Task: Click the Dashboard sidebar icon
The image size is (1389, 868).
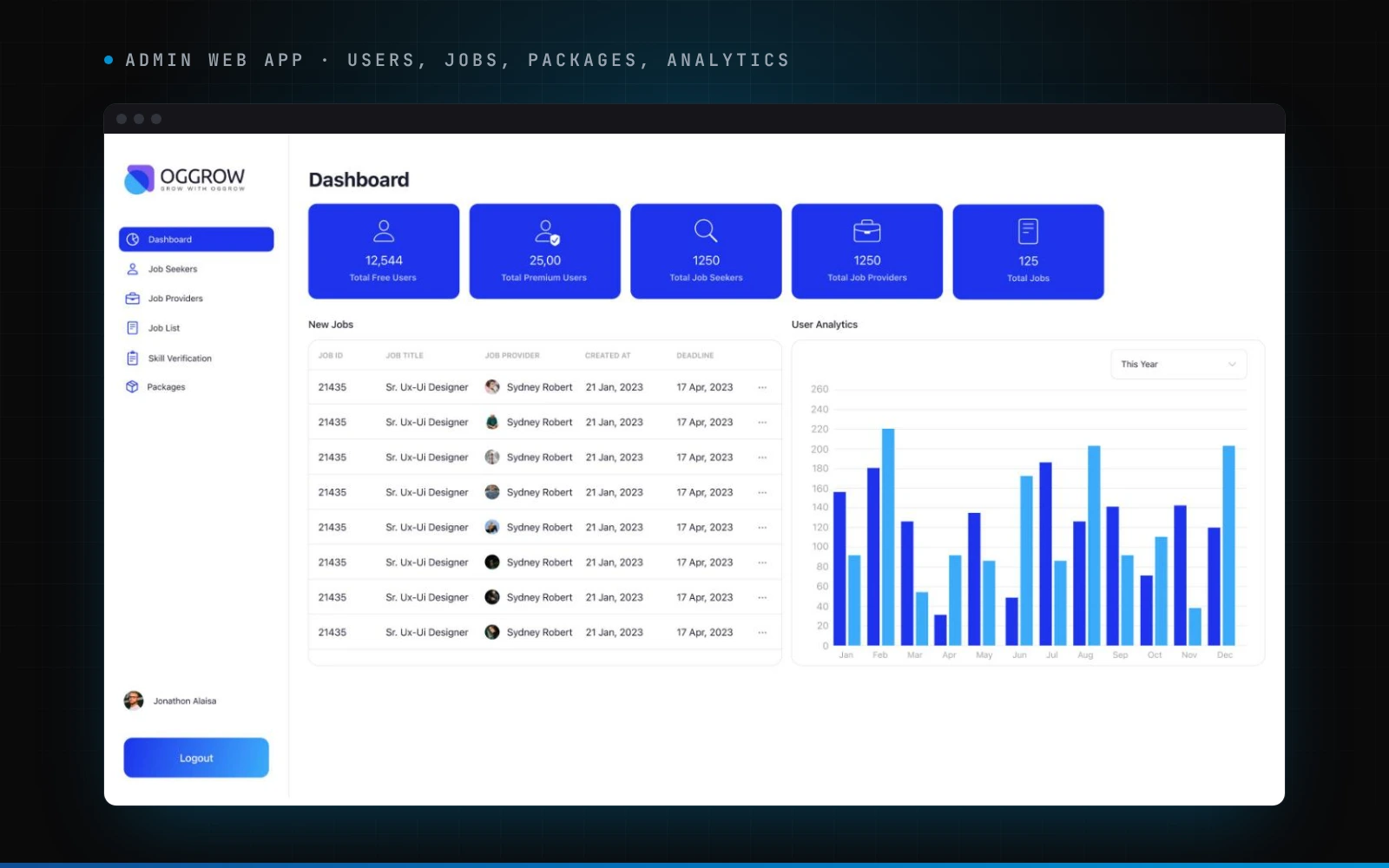Action: pos(133,240)
